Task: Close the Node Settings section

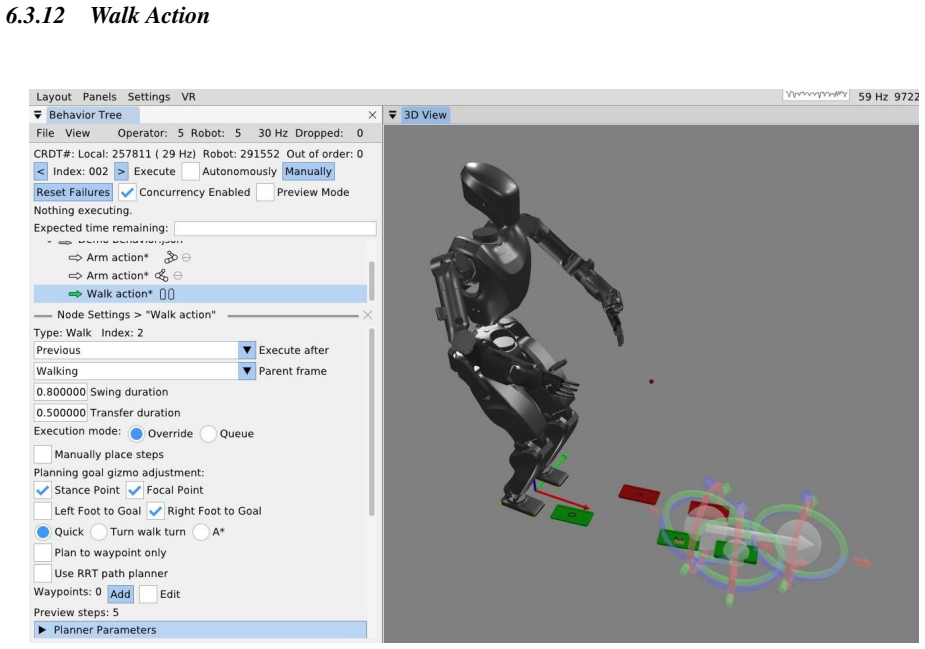Action: pyautogui.click(x=368, y=315)
